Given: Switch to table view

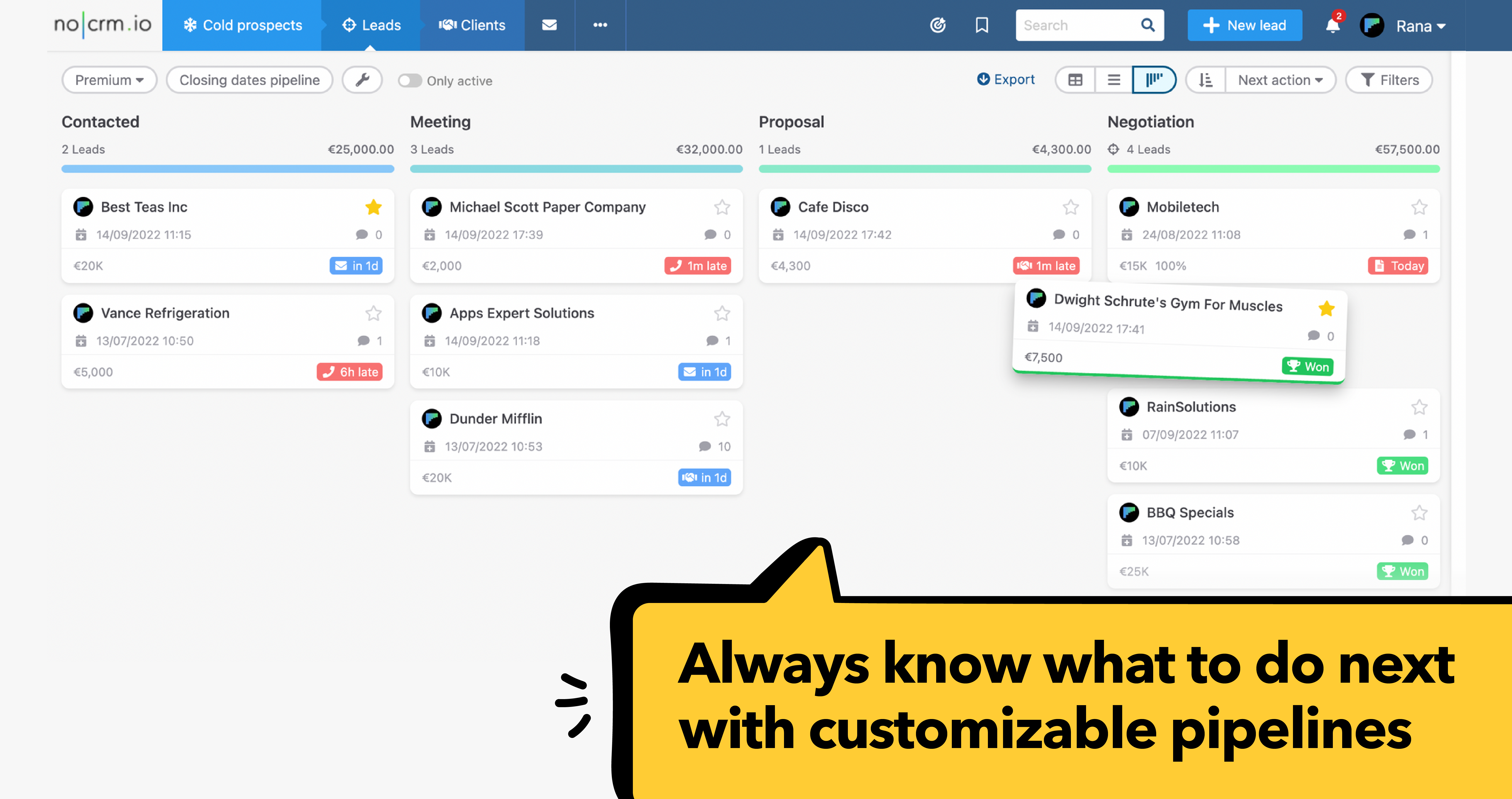Looking at the screenshot, I should click(1075, 80).
